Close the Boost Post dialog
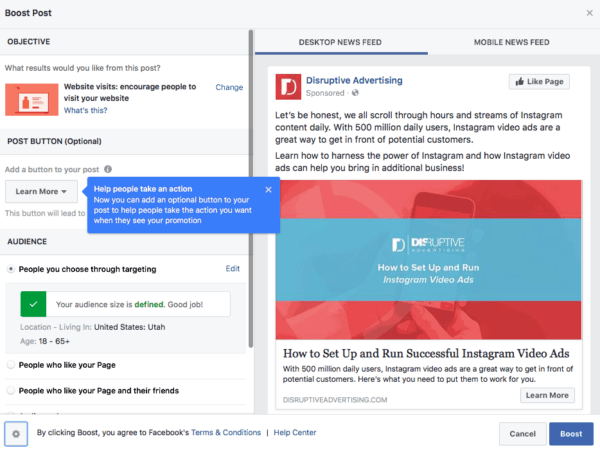 (589, 13)
